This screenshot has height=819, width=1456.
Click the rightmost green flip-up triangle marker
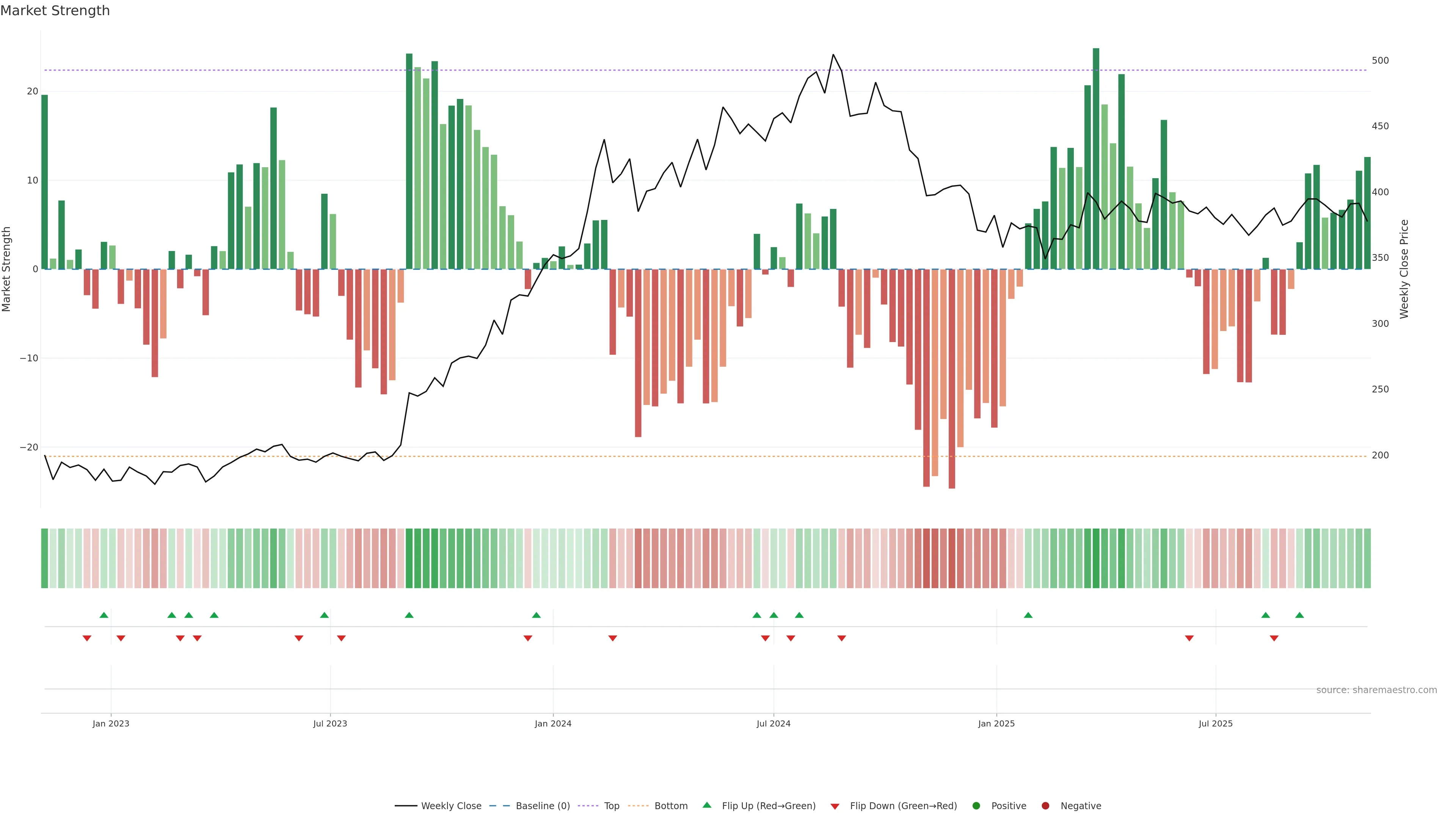(x=1299, y=615)
